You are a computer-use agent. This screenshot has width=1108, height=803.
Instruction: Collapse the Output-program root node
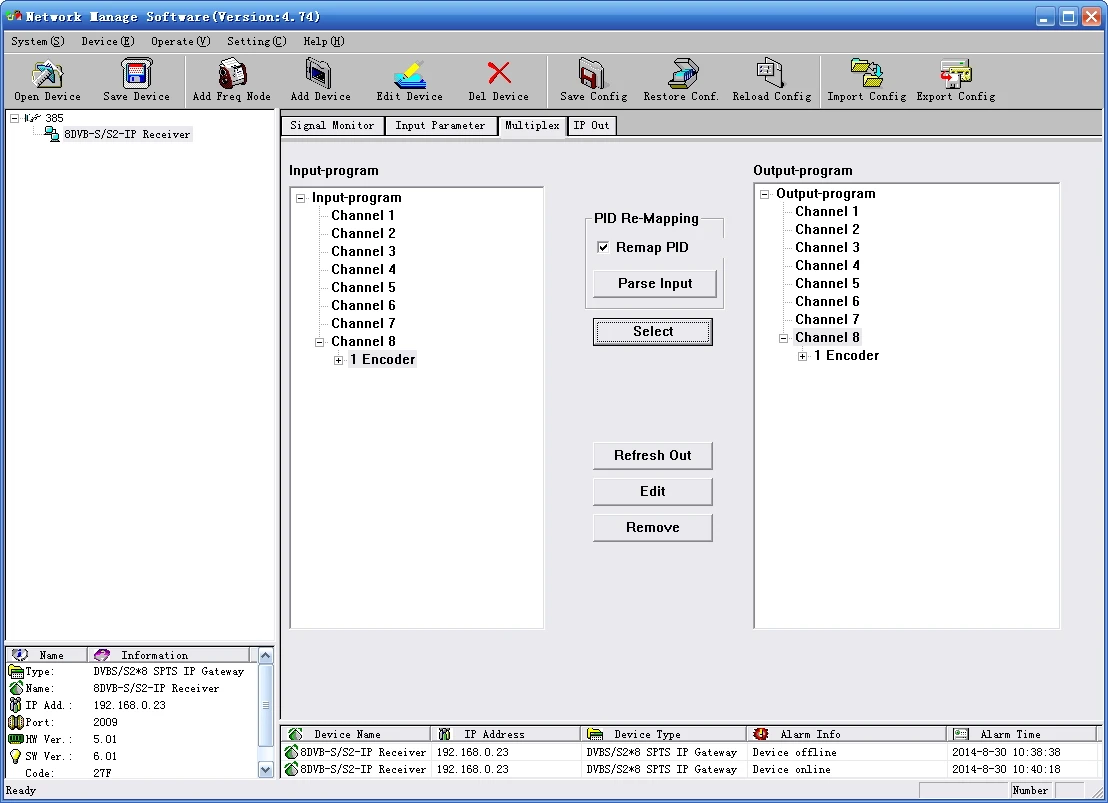[764, 194]
